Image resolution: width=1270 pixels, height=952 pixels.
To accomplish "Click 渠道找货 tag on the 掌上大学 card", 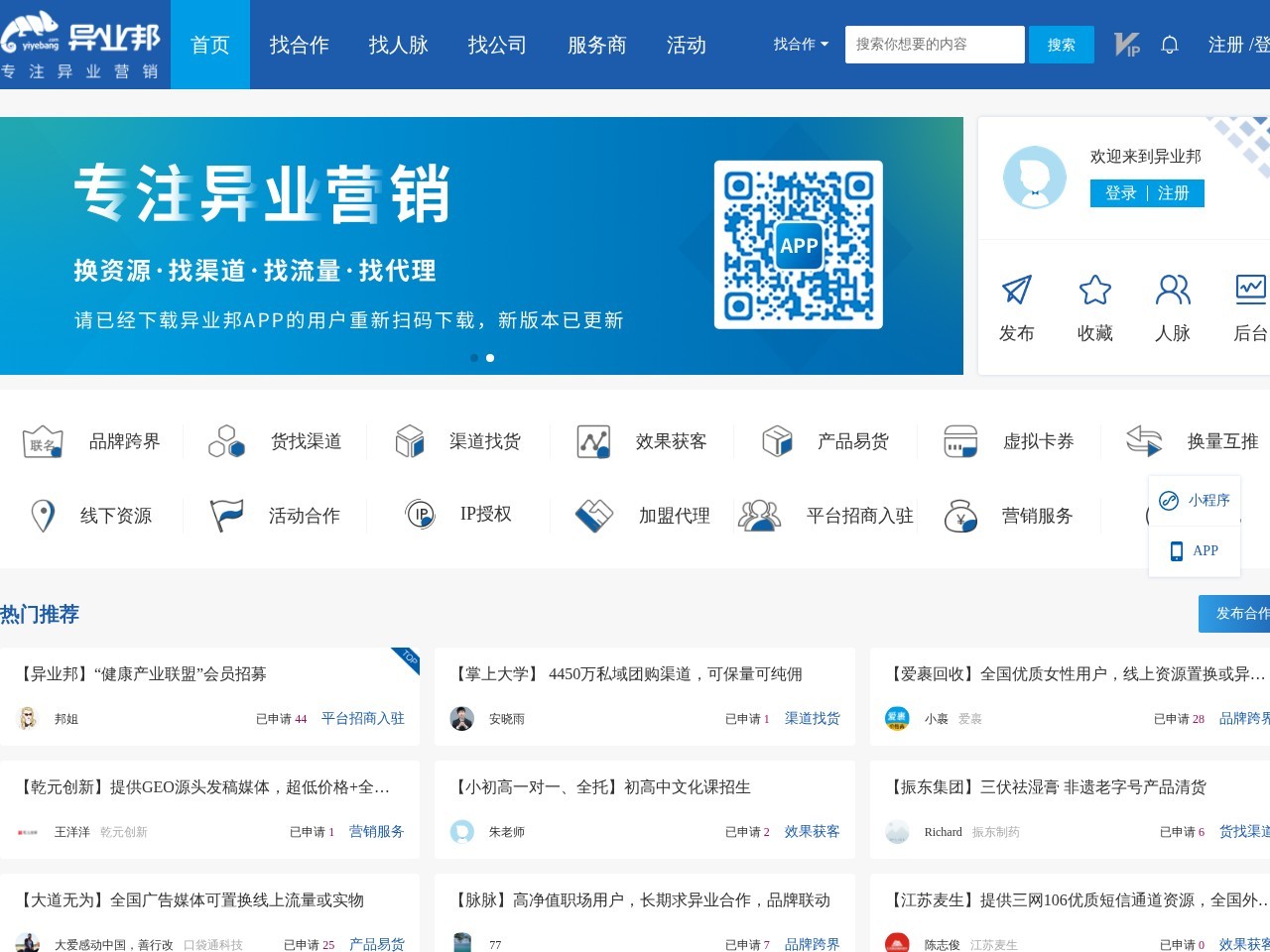I will coord(813,718).
